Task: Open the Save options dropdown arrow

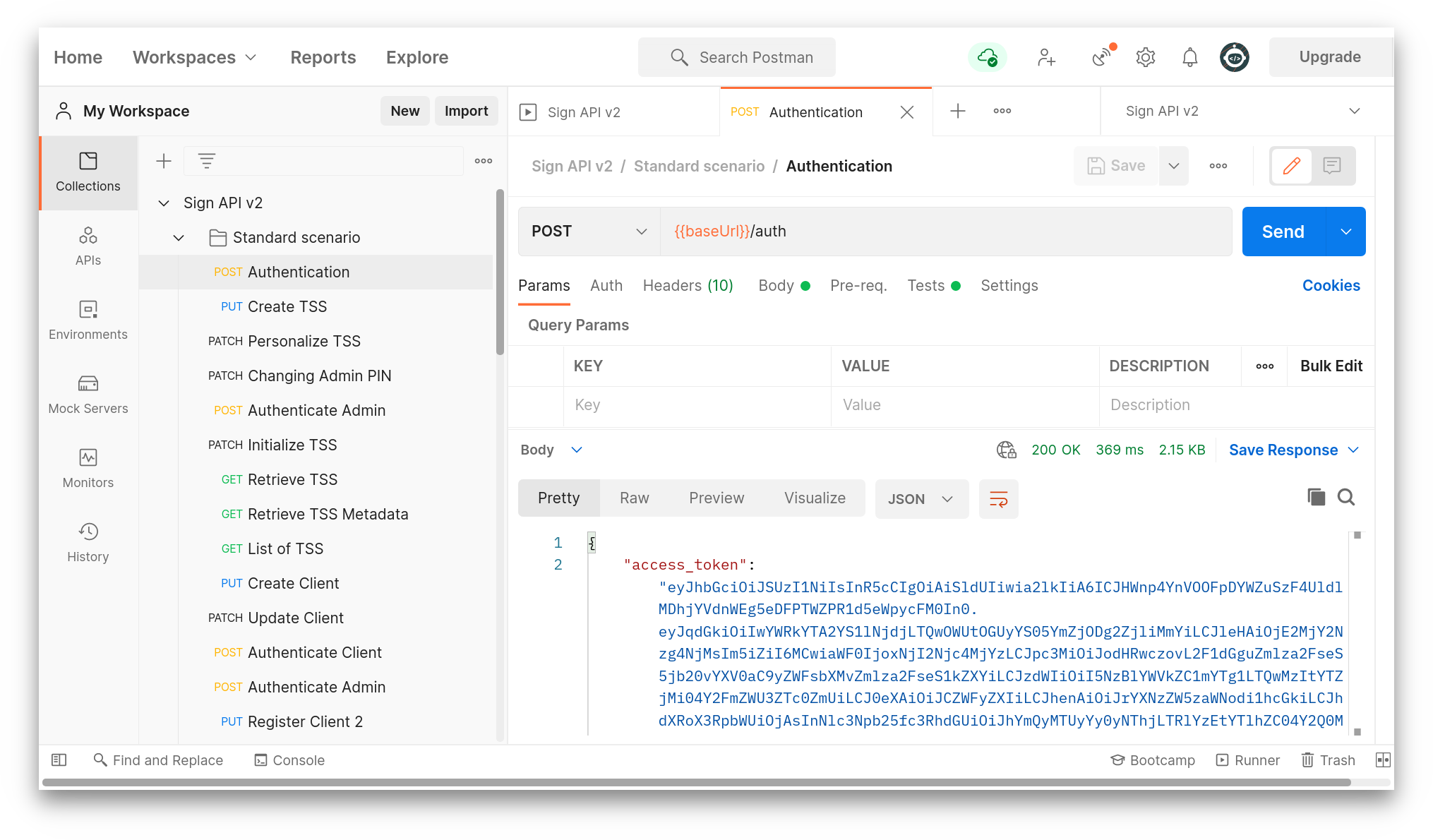Action: coord(1173,166)
